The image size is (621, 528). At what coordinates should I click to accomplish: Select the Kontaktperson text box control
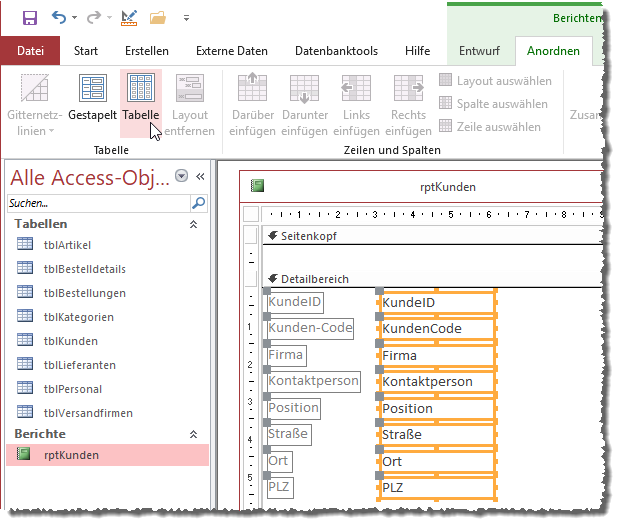click(437, 382)
